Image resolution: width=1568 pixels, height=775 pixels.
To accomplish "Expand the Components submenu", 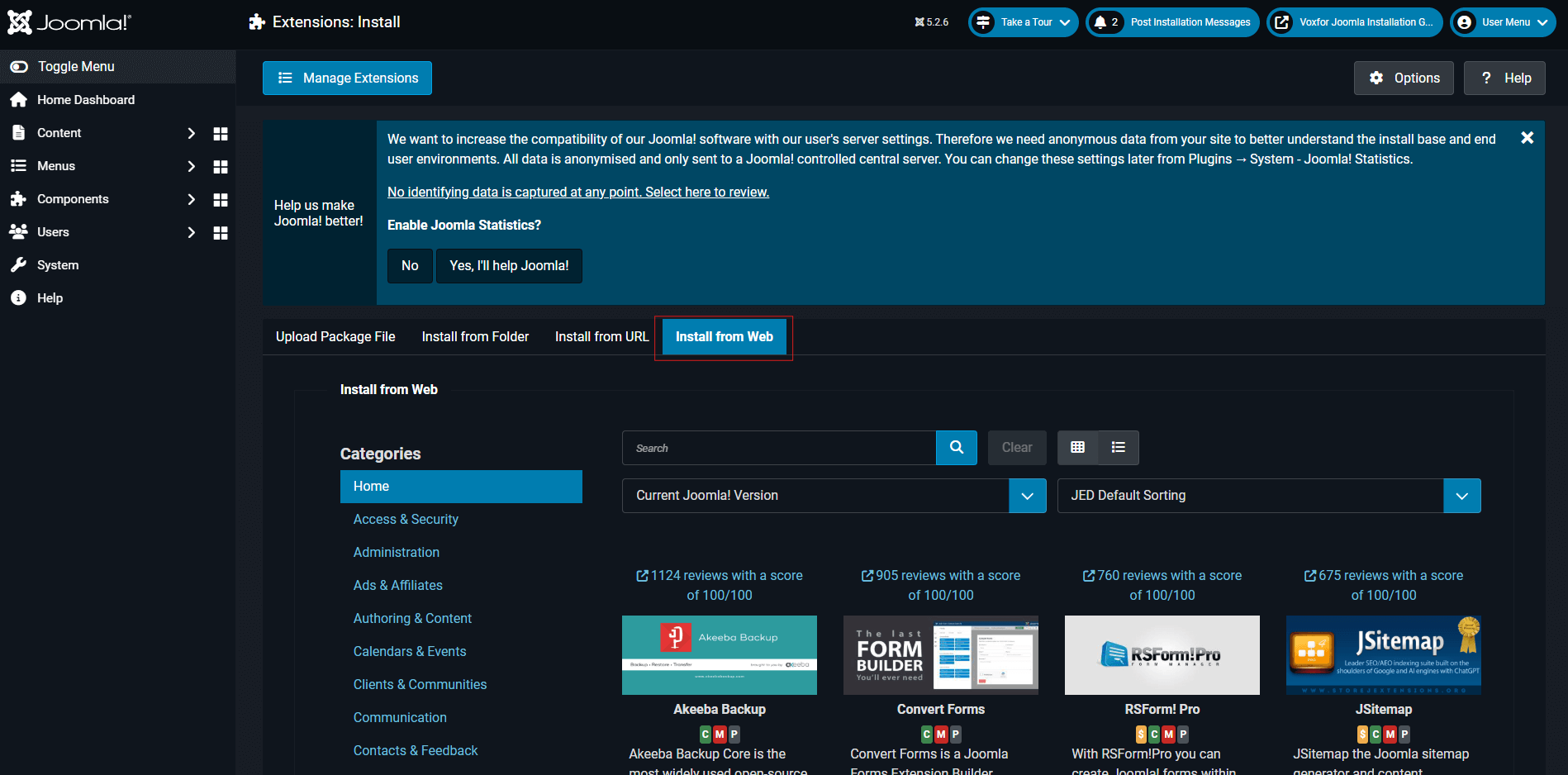I will 191,198.
